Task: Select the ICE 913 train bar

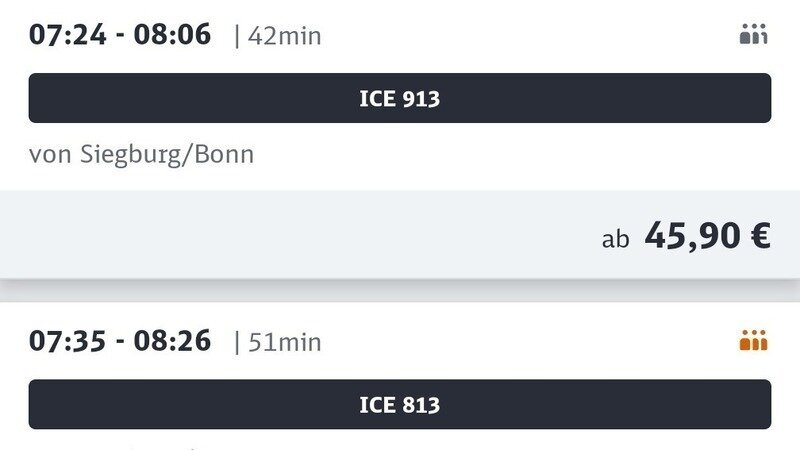Action: coord(400,98)
